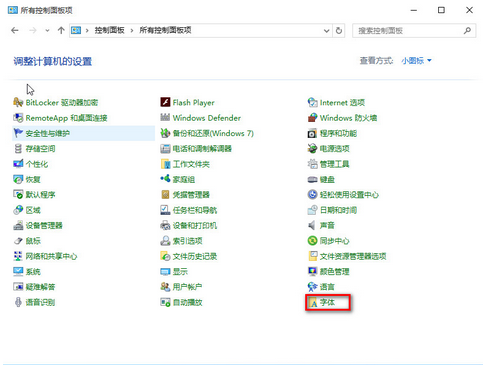Refresh the Control Panel view
The width and height of the screenshot is (483, 365).
(x=339, y=31)
